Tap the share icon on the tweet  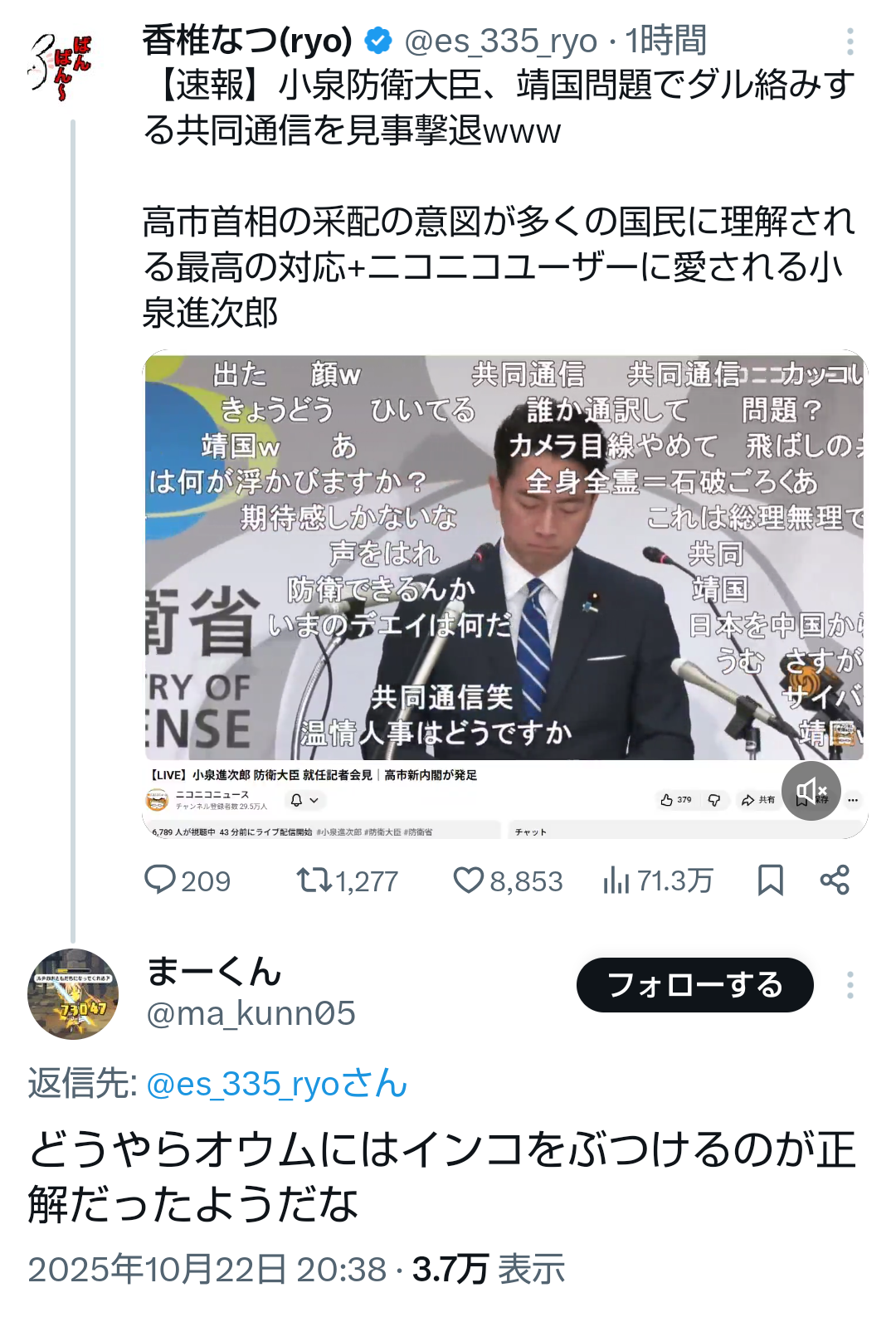(x=834, y=880)
